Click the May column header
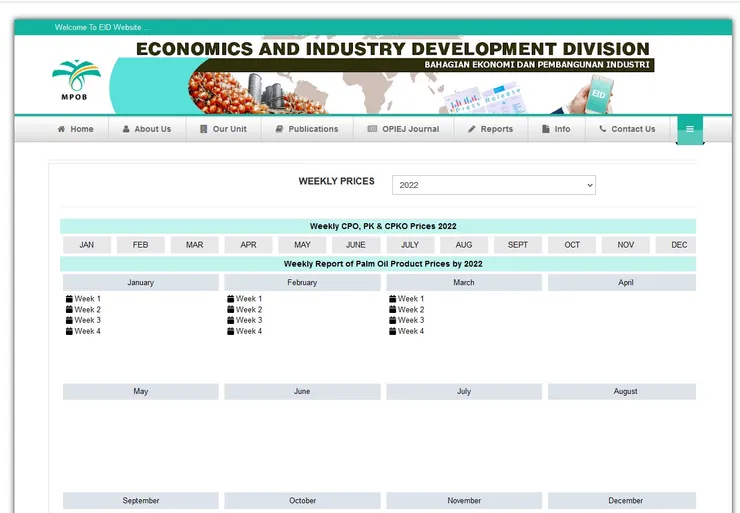740x513 pixels. pyautogui.click(x=141, y=391)
